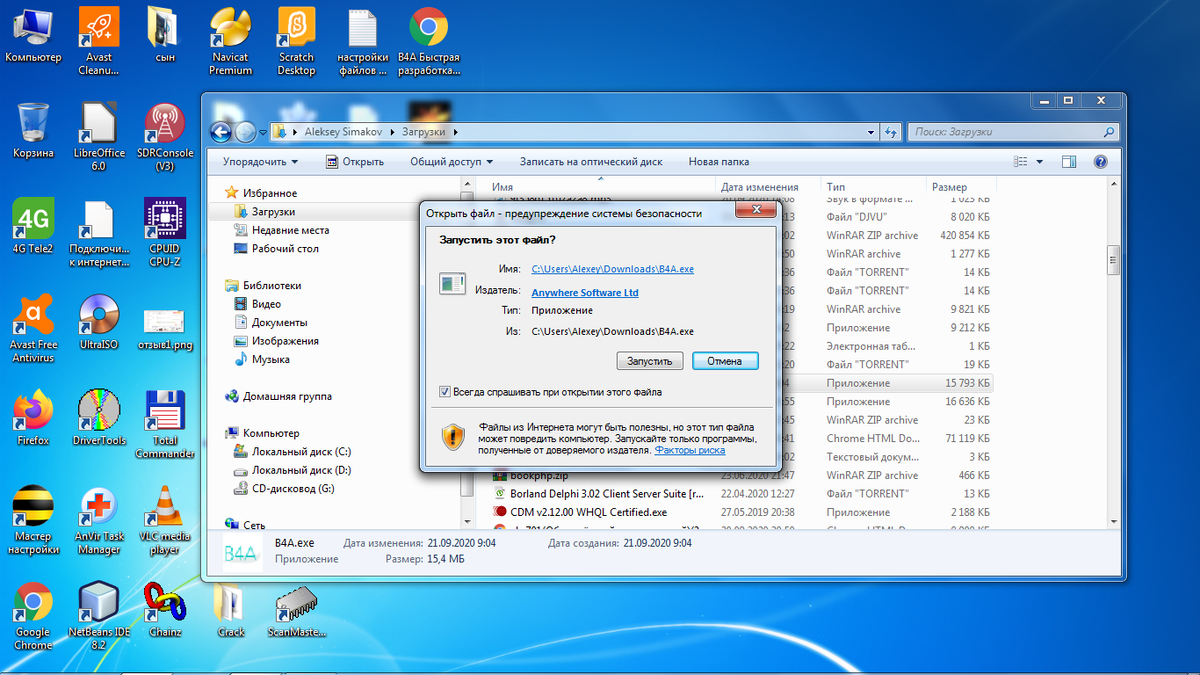
Task: Click the Explorer back navigation arrow
Action: (221, 131)
